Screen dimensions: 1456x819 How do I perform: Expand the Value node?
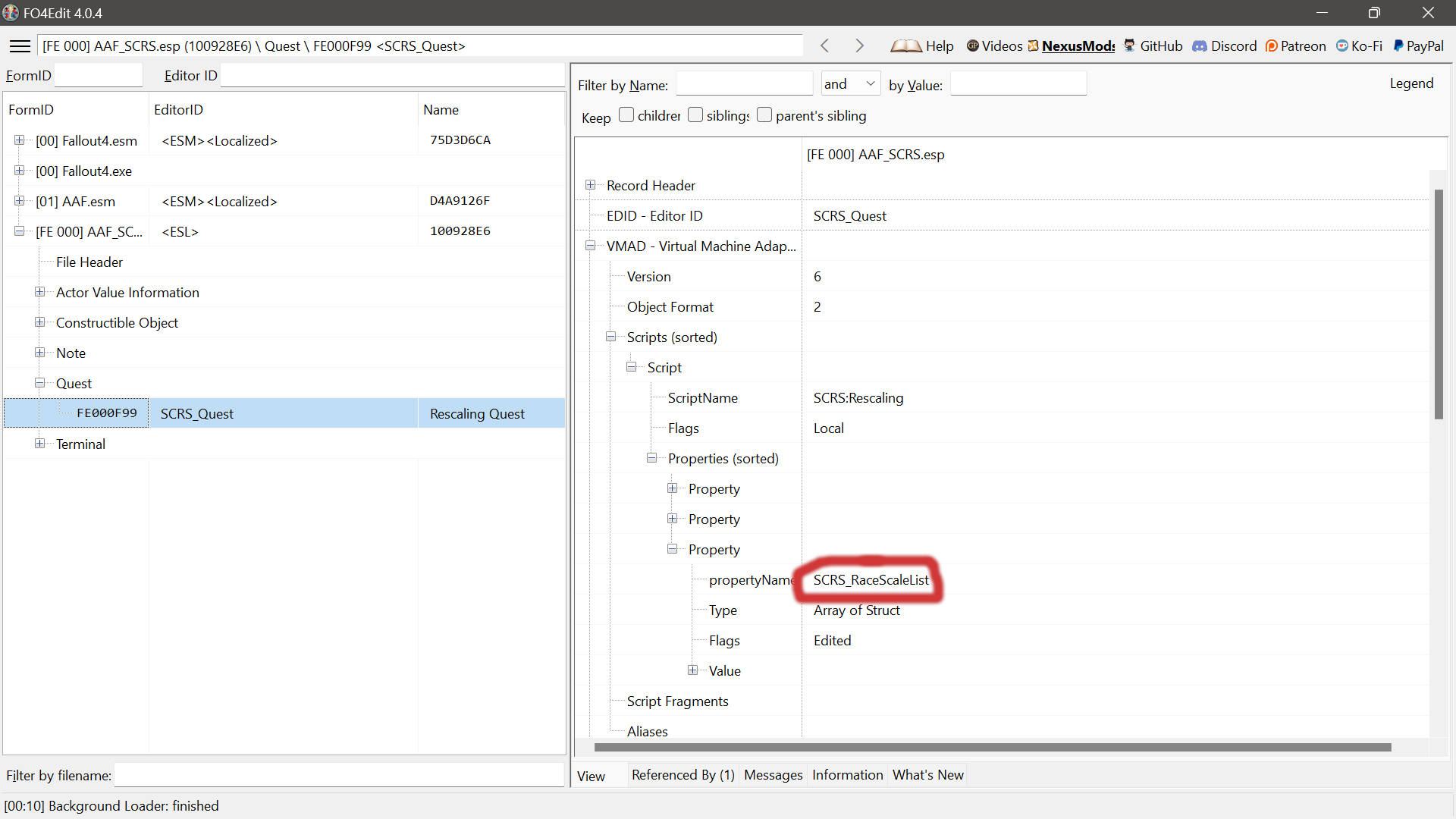click(693, 670)
